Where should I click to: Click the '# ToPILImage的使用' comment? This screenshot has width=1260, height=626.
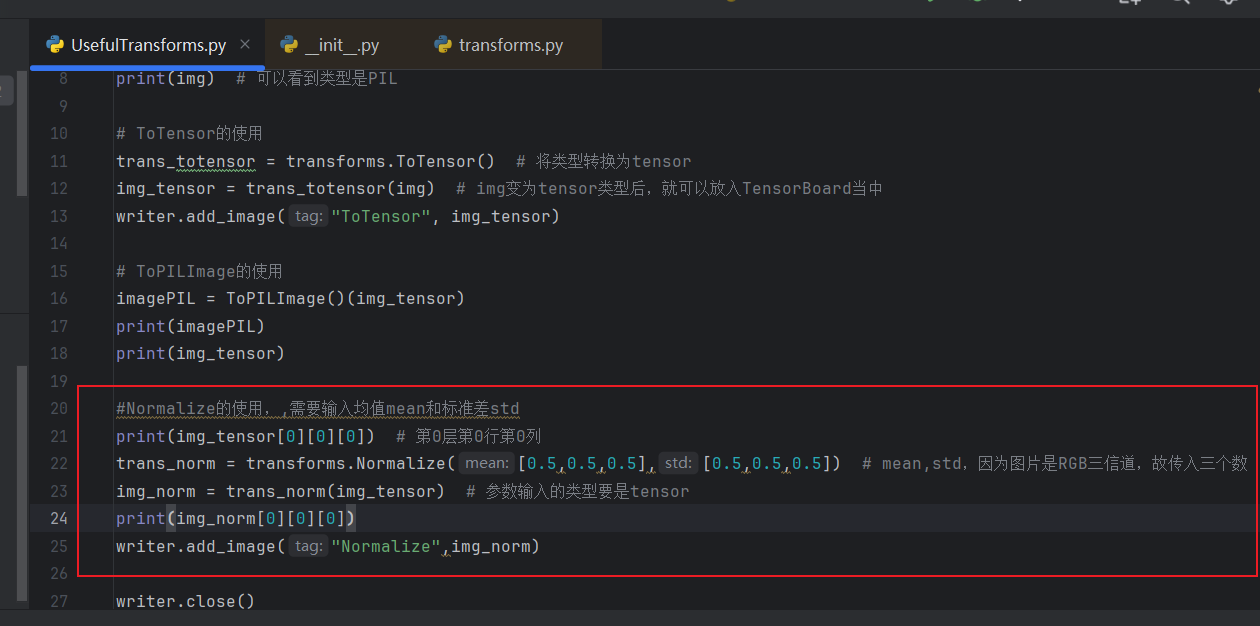click(199, 271)
